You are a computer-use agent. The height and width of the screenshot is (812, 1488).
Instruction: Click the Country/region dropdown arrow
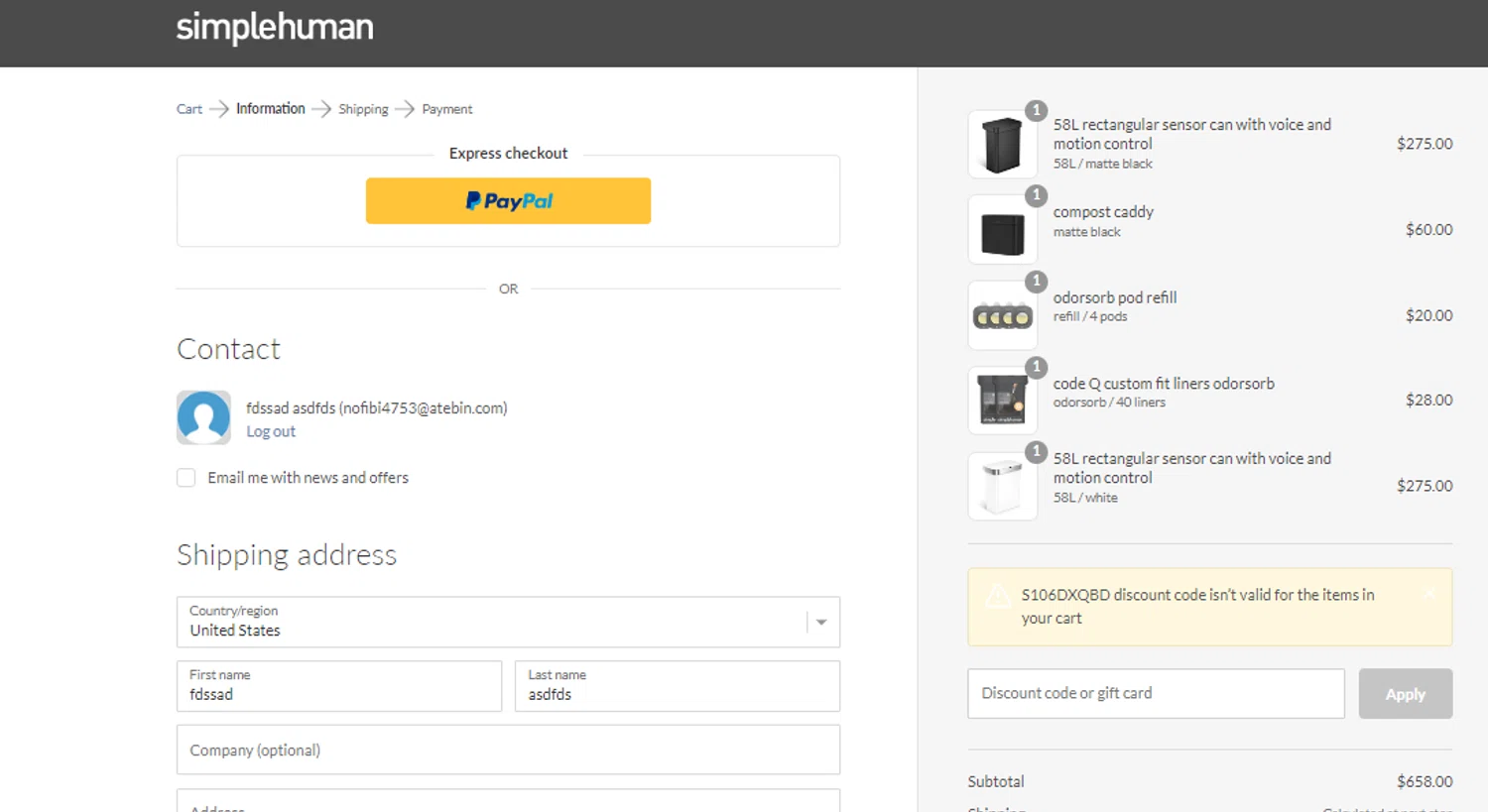(821, 622)
